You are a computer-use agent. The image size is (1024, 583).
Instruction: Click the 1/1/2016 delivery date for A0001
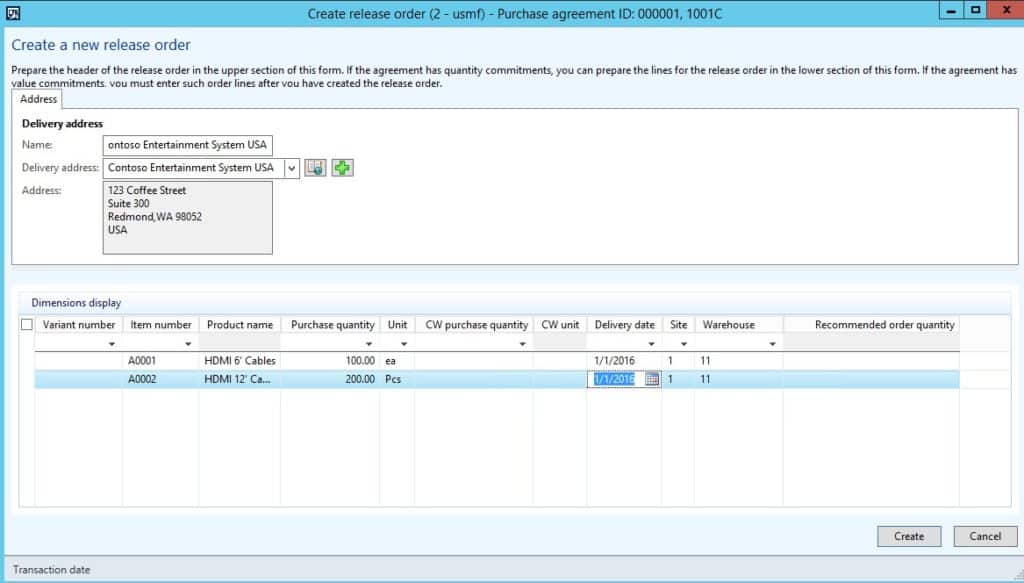[624, 360]
